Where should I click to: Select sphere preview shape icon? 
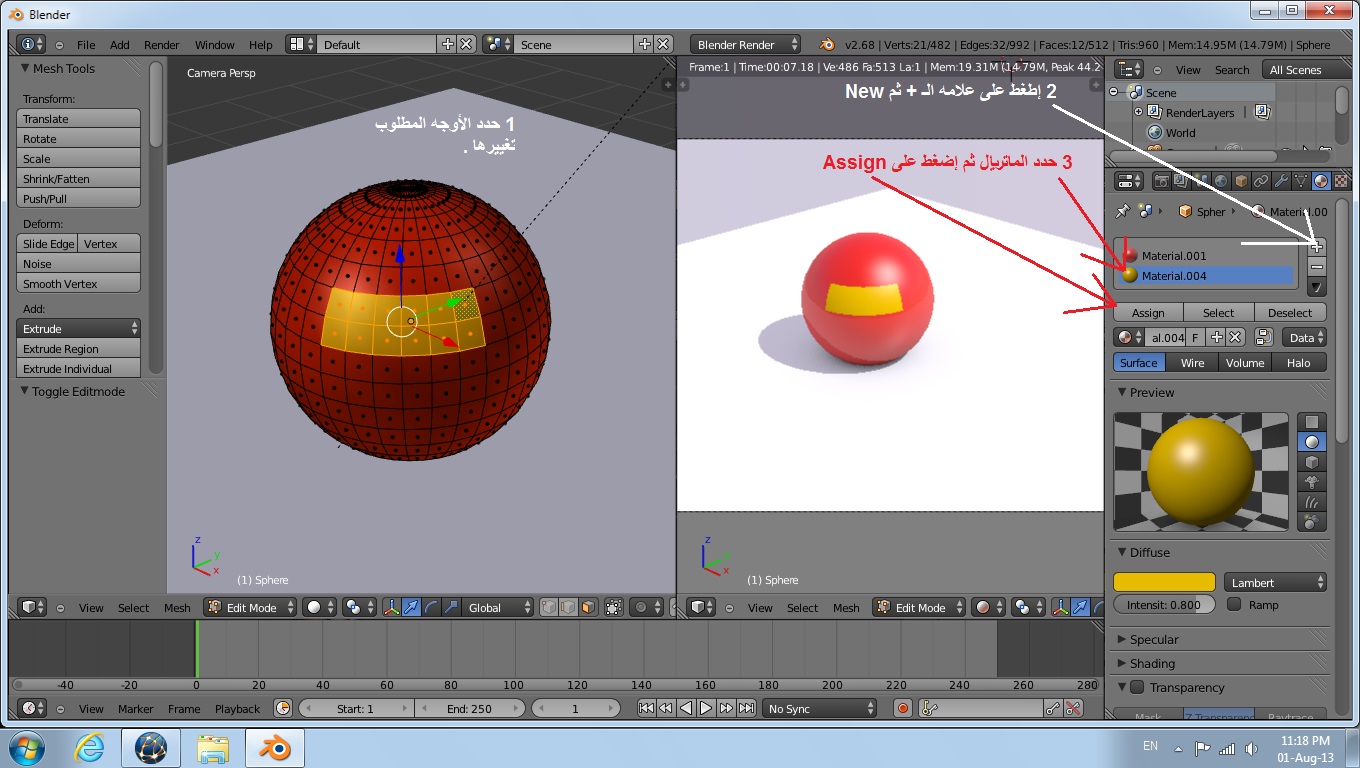pyautogui.click(x=1312, y=442)
